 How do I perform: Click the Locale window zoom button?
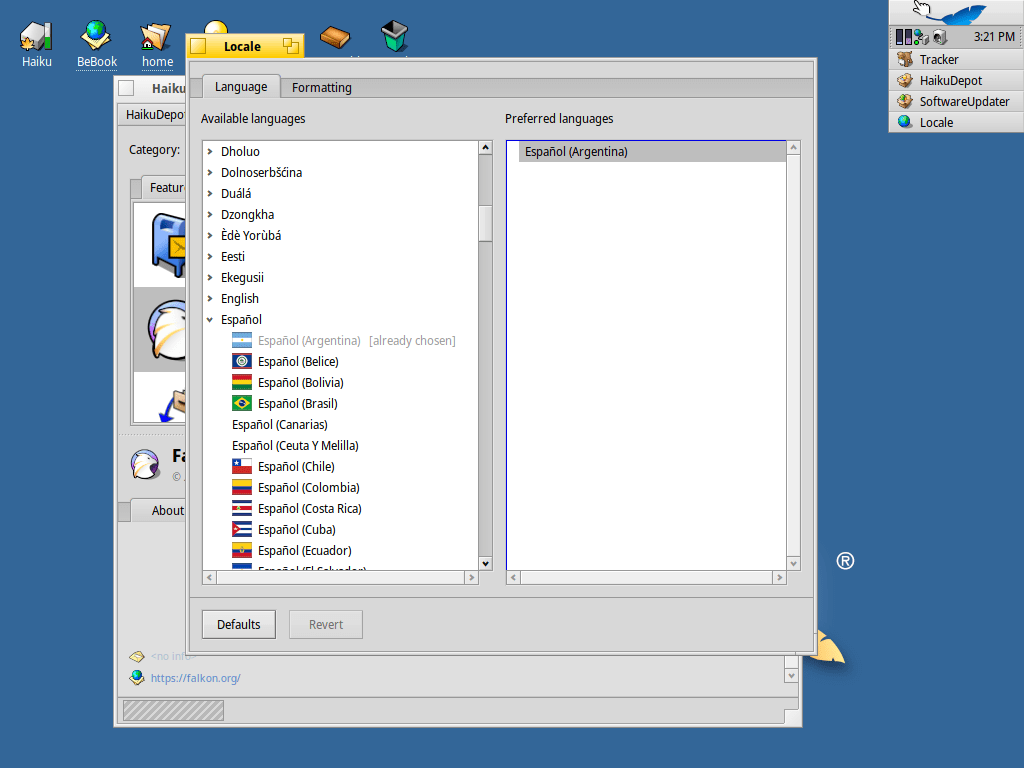[x=291, y=46]
